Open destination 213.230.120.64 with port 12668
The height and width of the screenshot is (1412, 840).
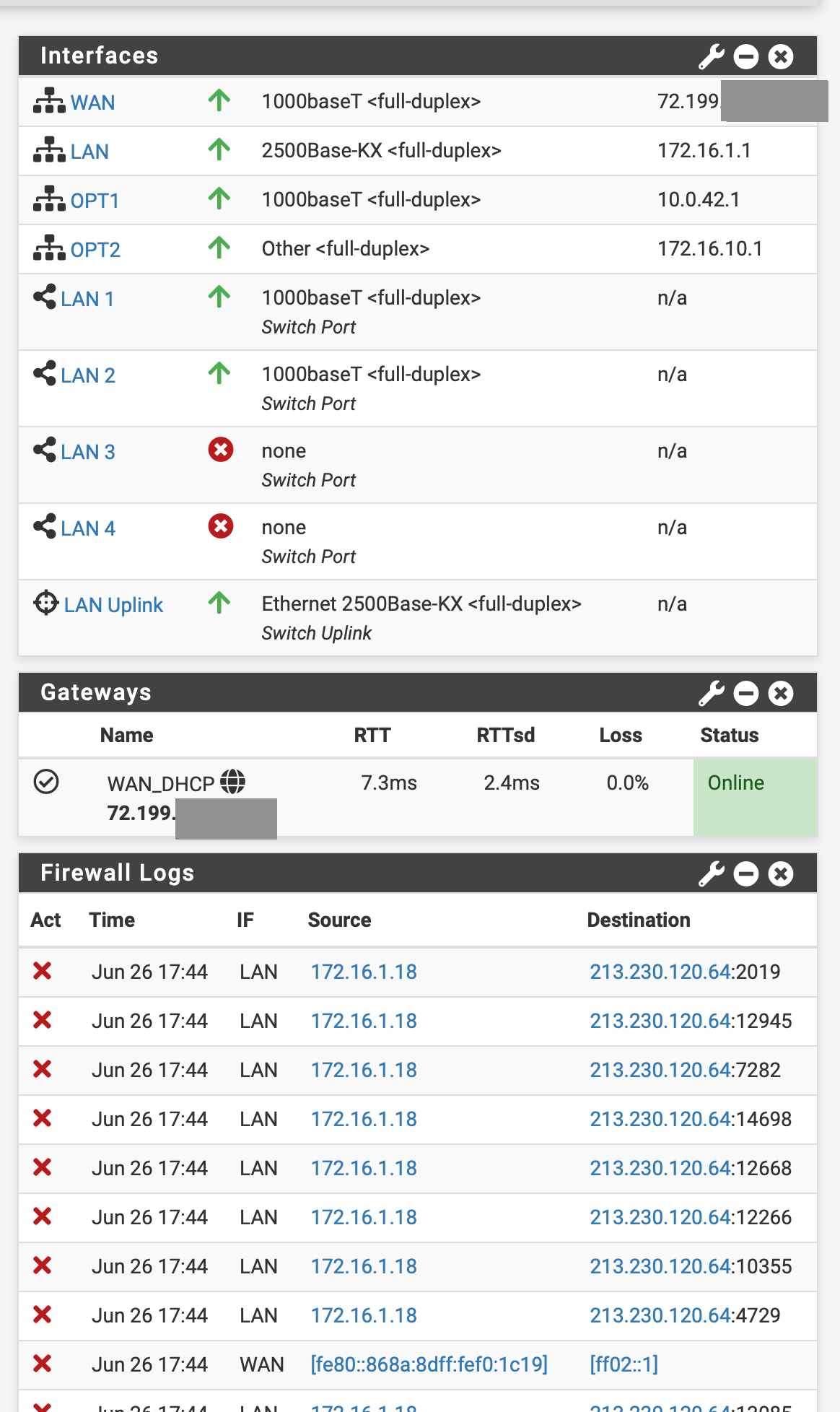[660, 1168]
